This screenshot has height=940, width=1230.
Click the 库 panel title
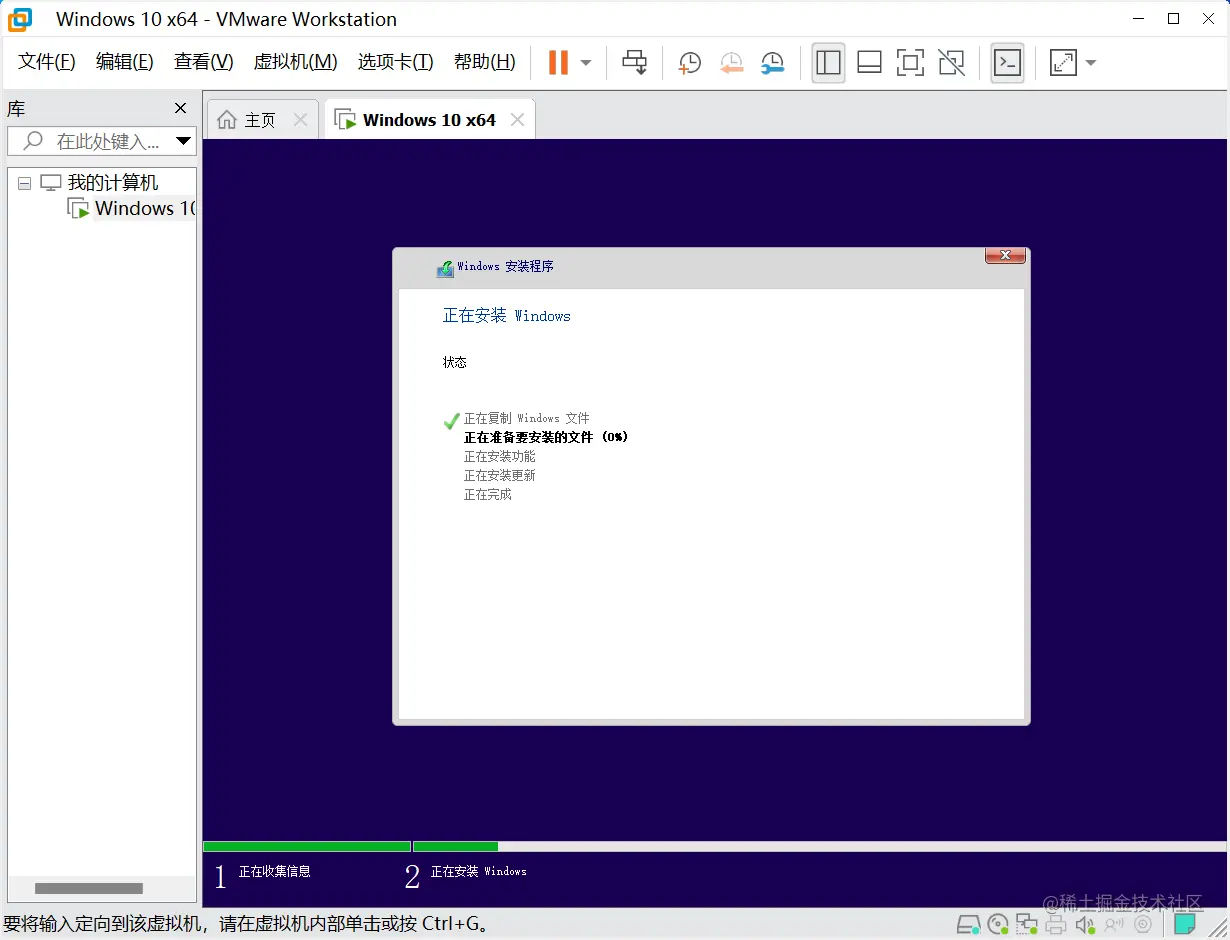[x=16, y=109]
